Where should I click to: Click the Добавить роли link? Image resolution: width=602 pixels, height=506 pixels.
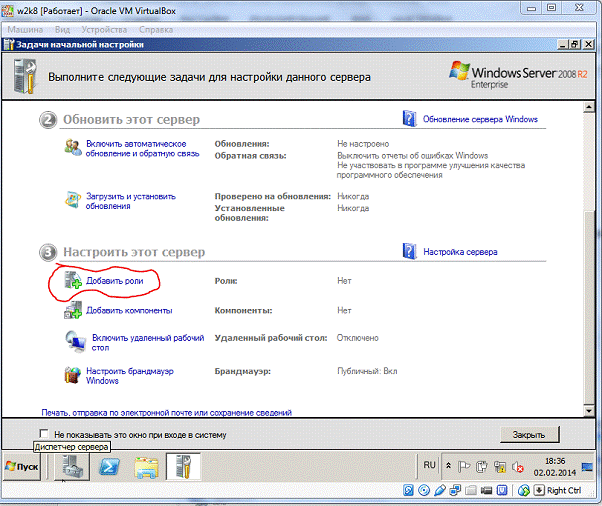(x=114, y=281)
